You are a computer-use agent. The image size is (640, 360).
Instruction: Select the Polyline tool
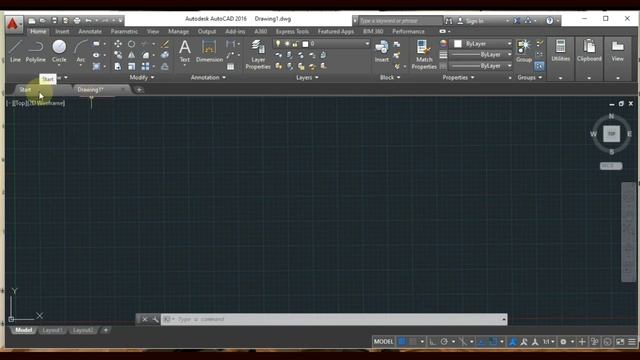[36, 51]
